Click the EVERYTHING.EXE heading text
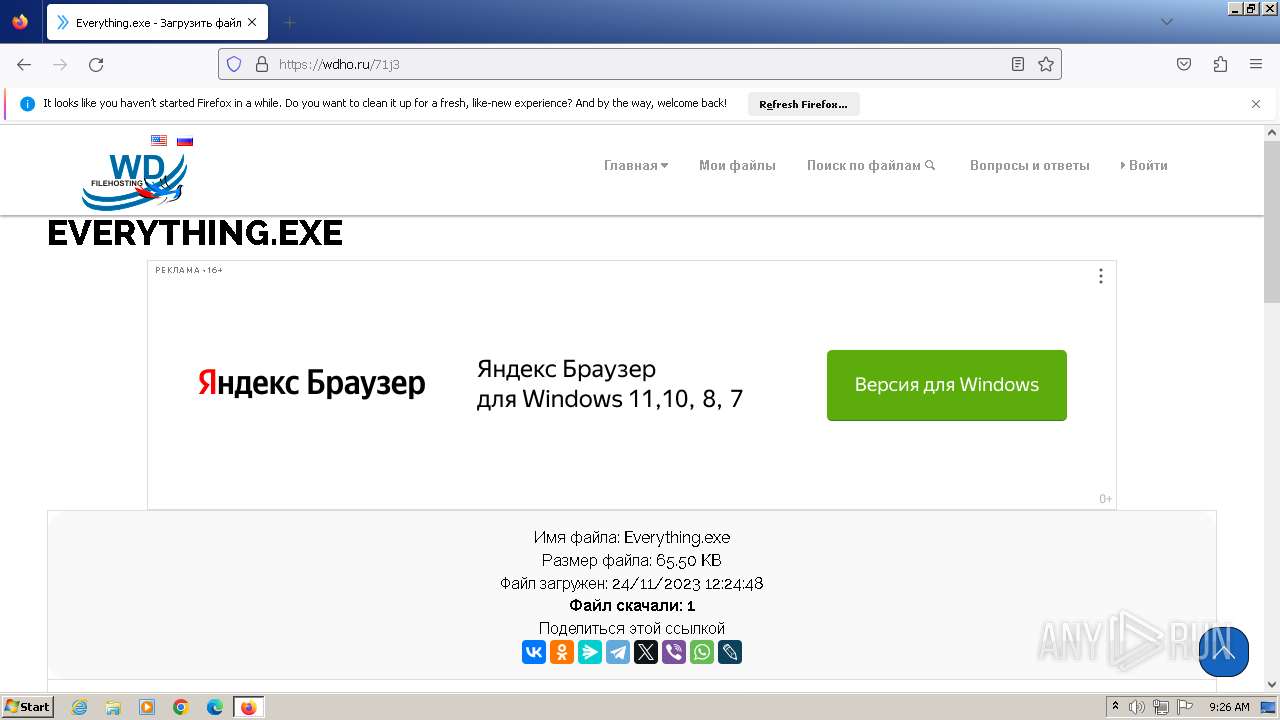 click(195, 233)
